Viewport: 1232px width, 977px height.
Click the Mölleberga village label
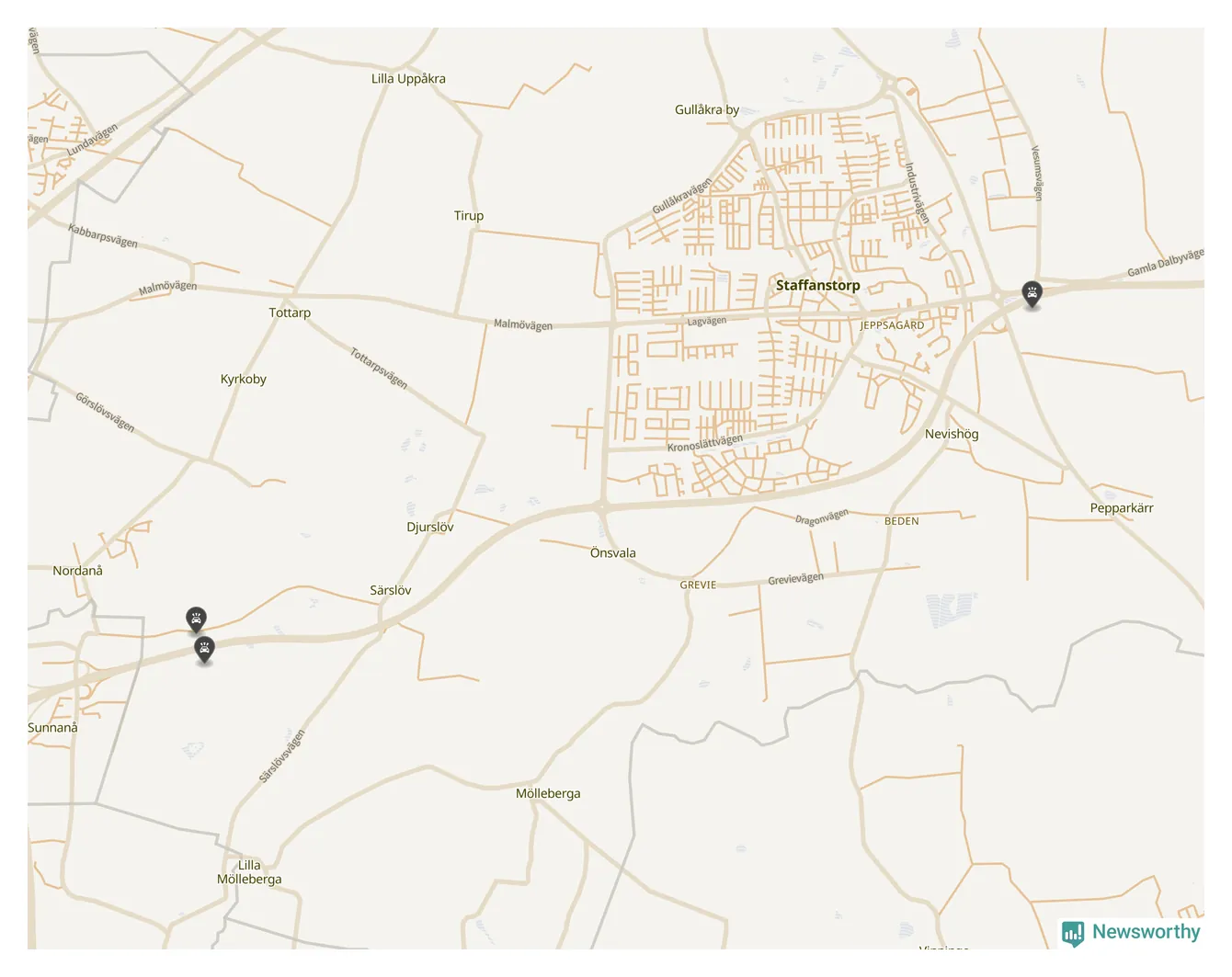point(548,793)
